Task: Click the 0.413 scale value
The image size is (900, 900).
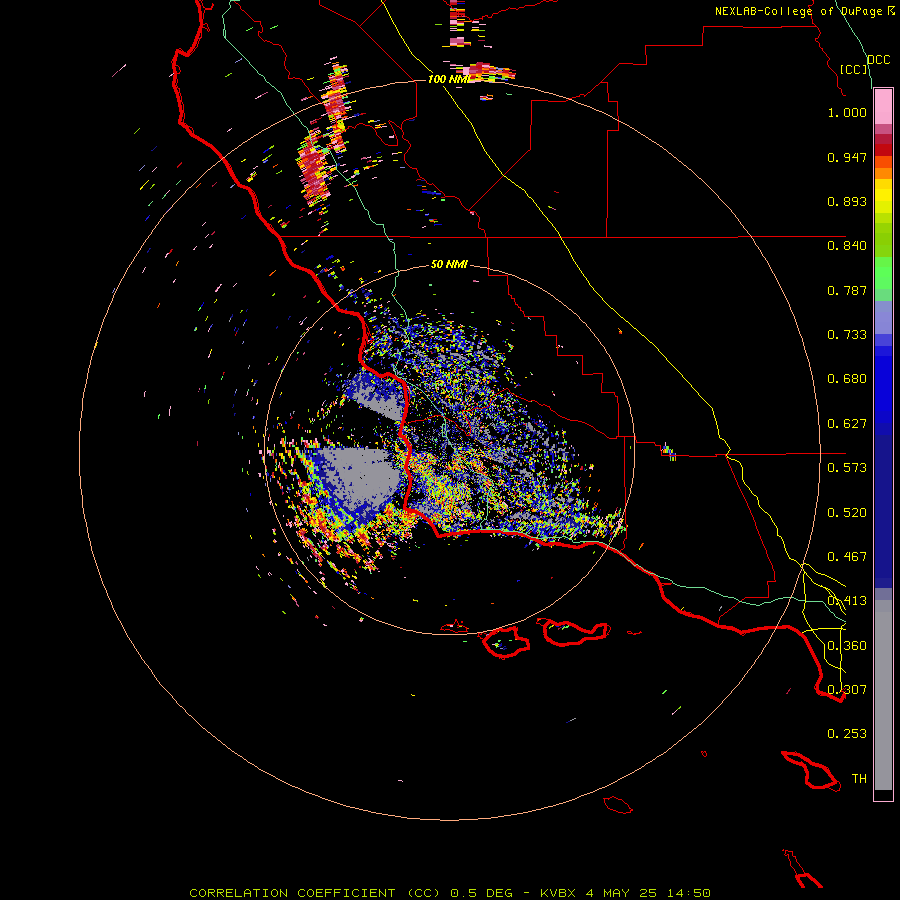Action: (847, 601)
